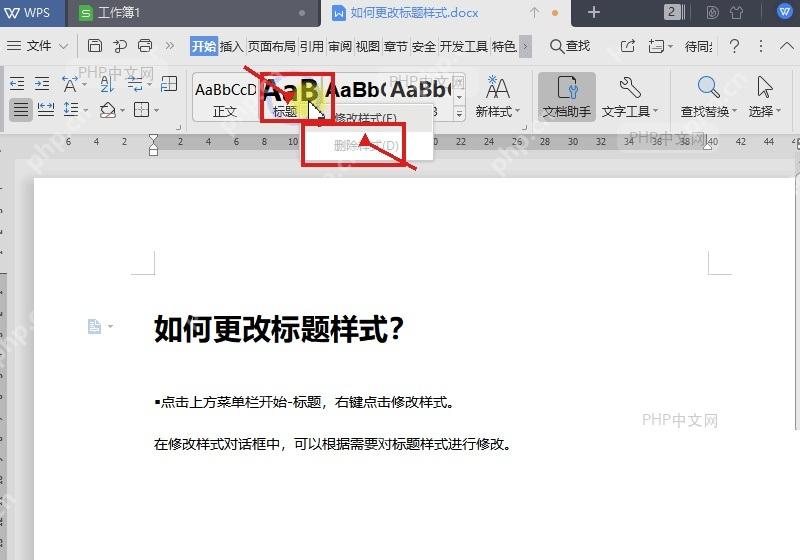Open the window count badge showing 2

[x=673, y=12]
